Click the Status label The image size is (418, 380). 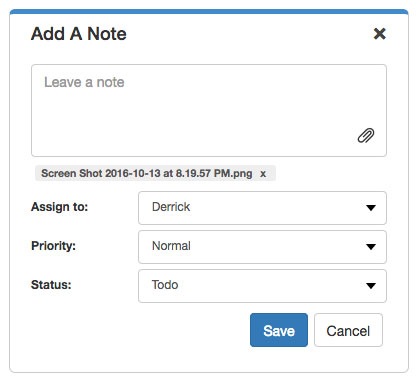click(51, 285)
